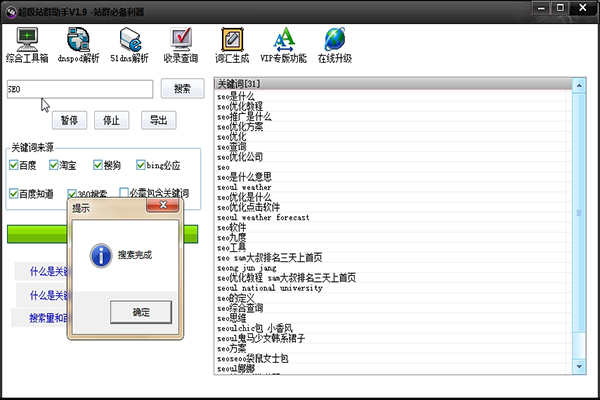600x400 pixels.
Task: Toggle the 百度 checkbox
Action: [x=14, y=165]
